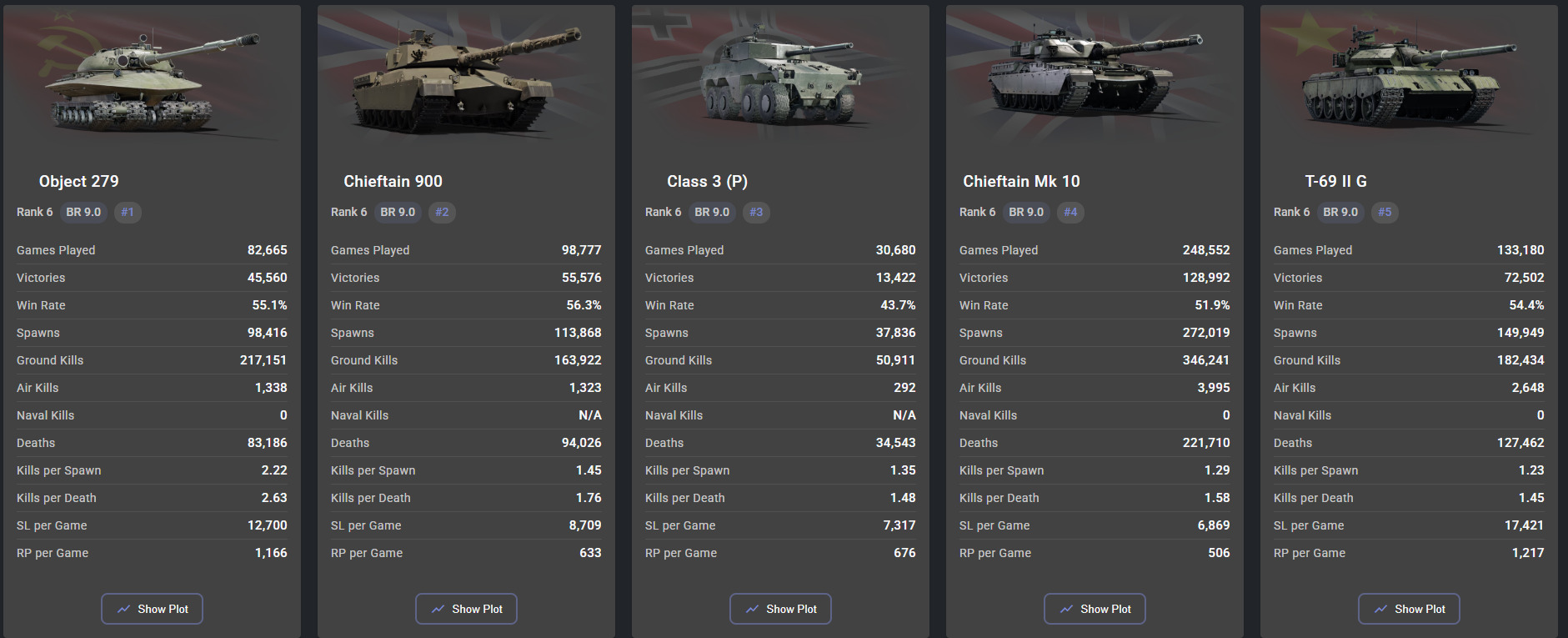Show plot for Chieftain 900
The height and width of the screenshot is (638, 1568).
pos(467,609)
